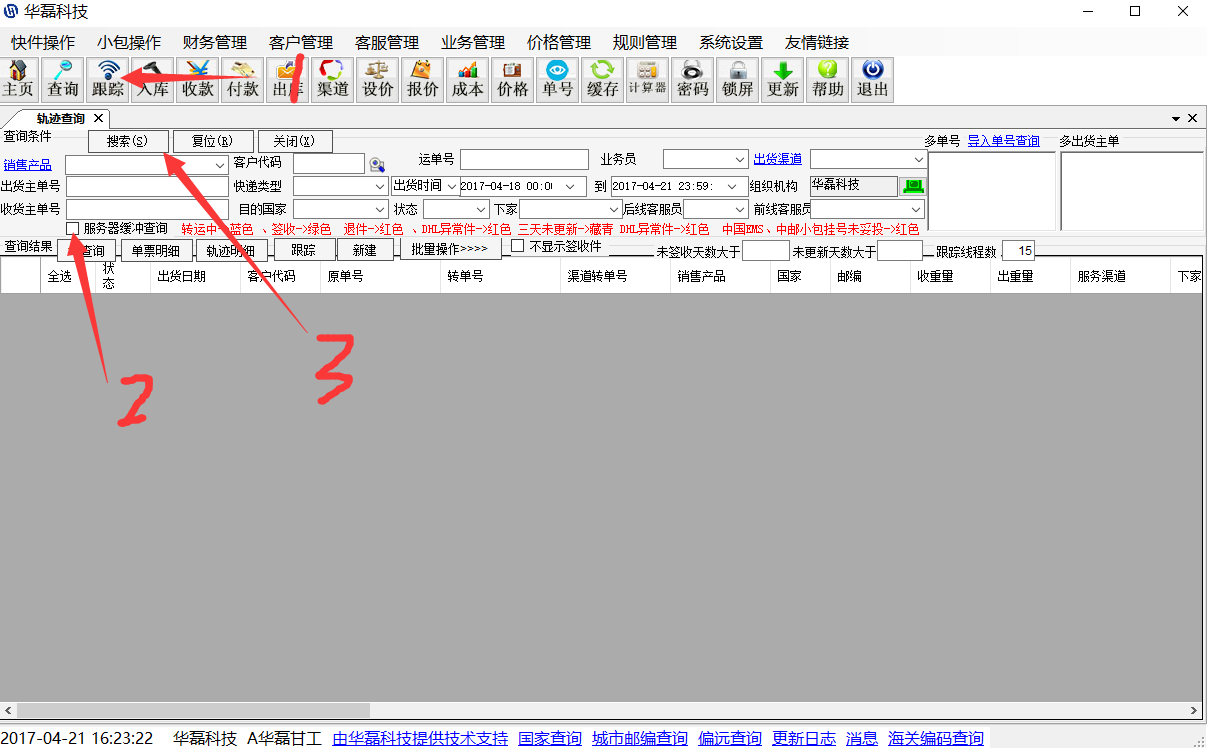Viewport: 1207px width, 748px height.
Task: Click the 锁屏 lock screen icon
Action: [738, 79]
